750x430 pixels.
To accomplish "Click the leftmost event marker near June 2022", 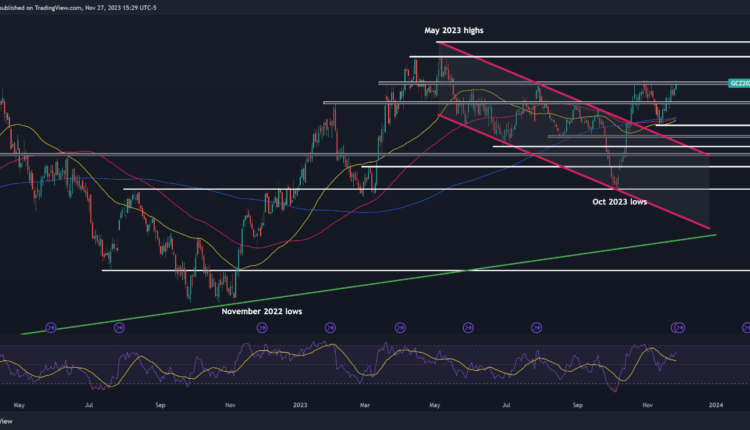I will click(51, 326).
